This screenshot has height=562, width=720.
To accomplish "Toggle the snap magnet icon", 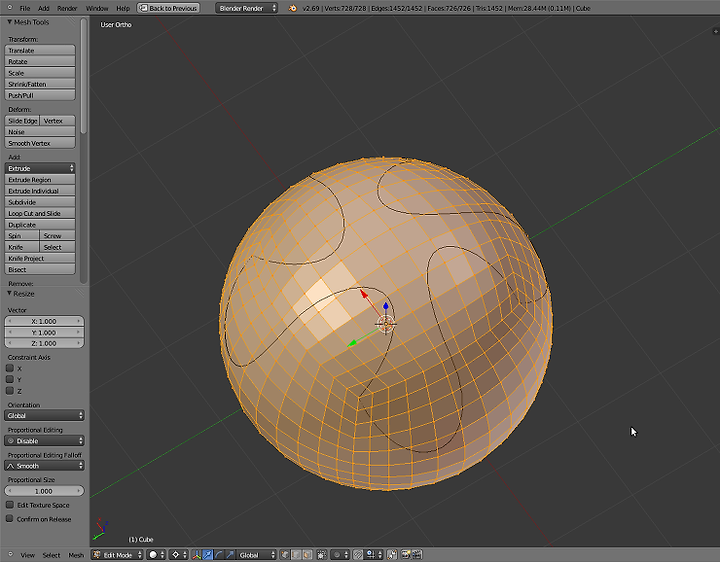I will 358,555.
